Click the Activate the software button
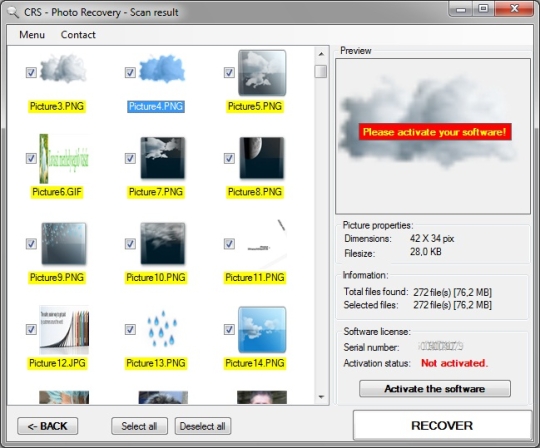The height and width of the screenshot is (448, 540). [x=435, y=389]
